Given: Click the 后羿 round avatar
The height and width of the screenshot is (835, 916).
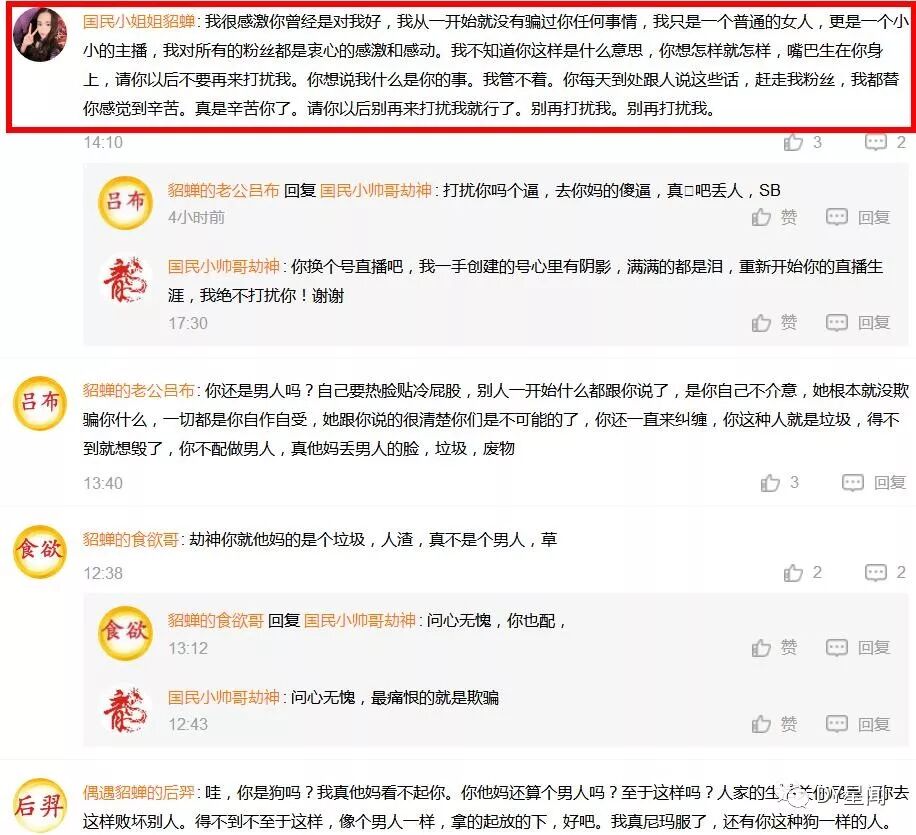Looking at the screenshot, I should [40, 806].
